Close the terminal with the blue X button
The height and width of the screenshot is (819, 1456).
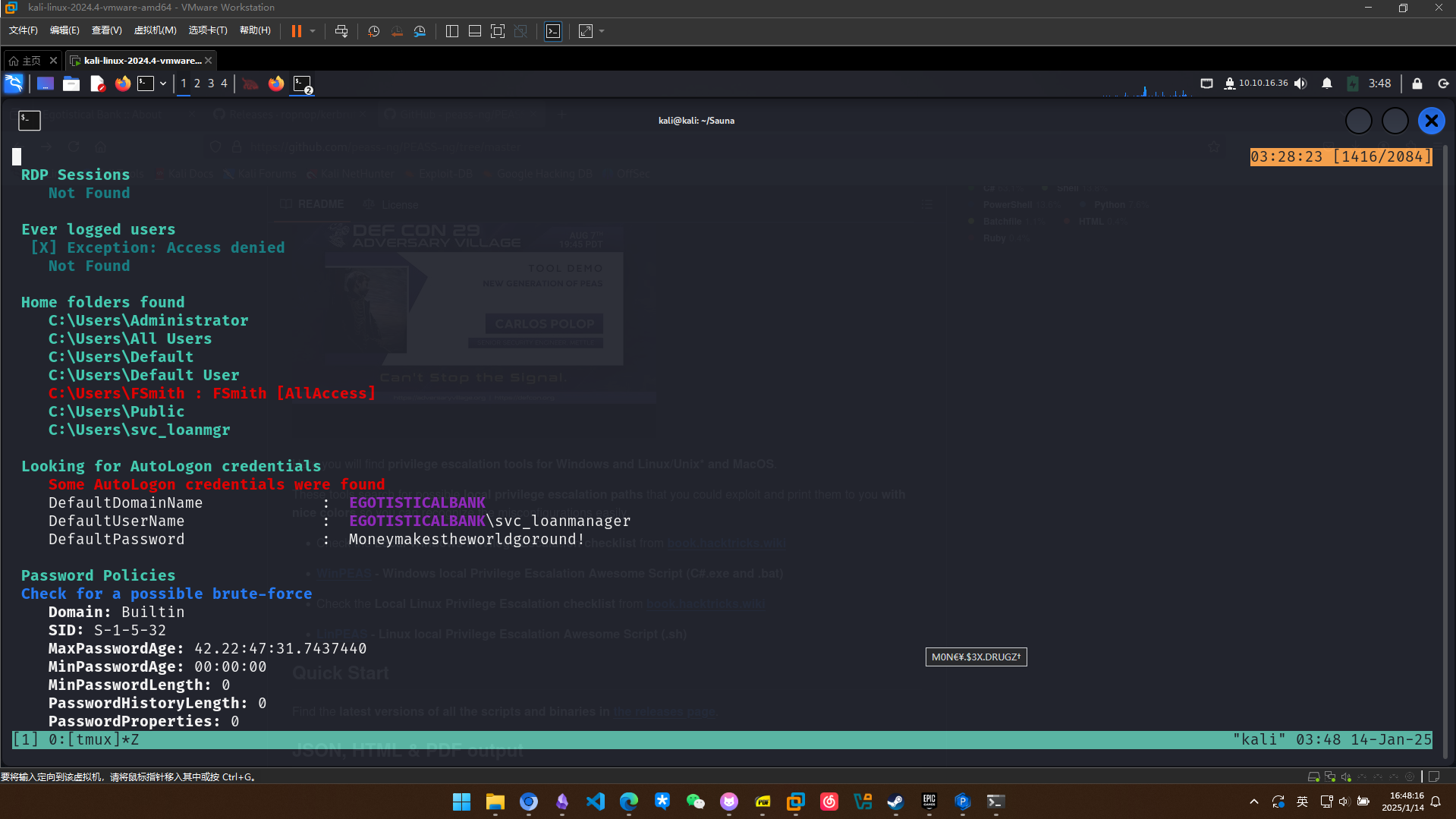pyautogui.click(x=1431, y=121)
